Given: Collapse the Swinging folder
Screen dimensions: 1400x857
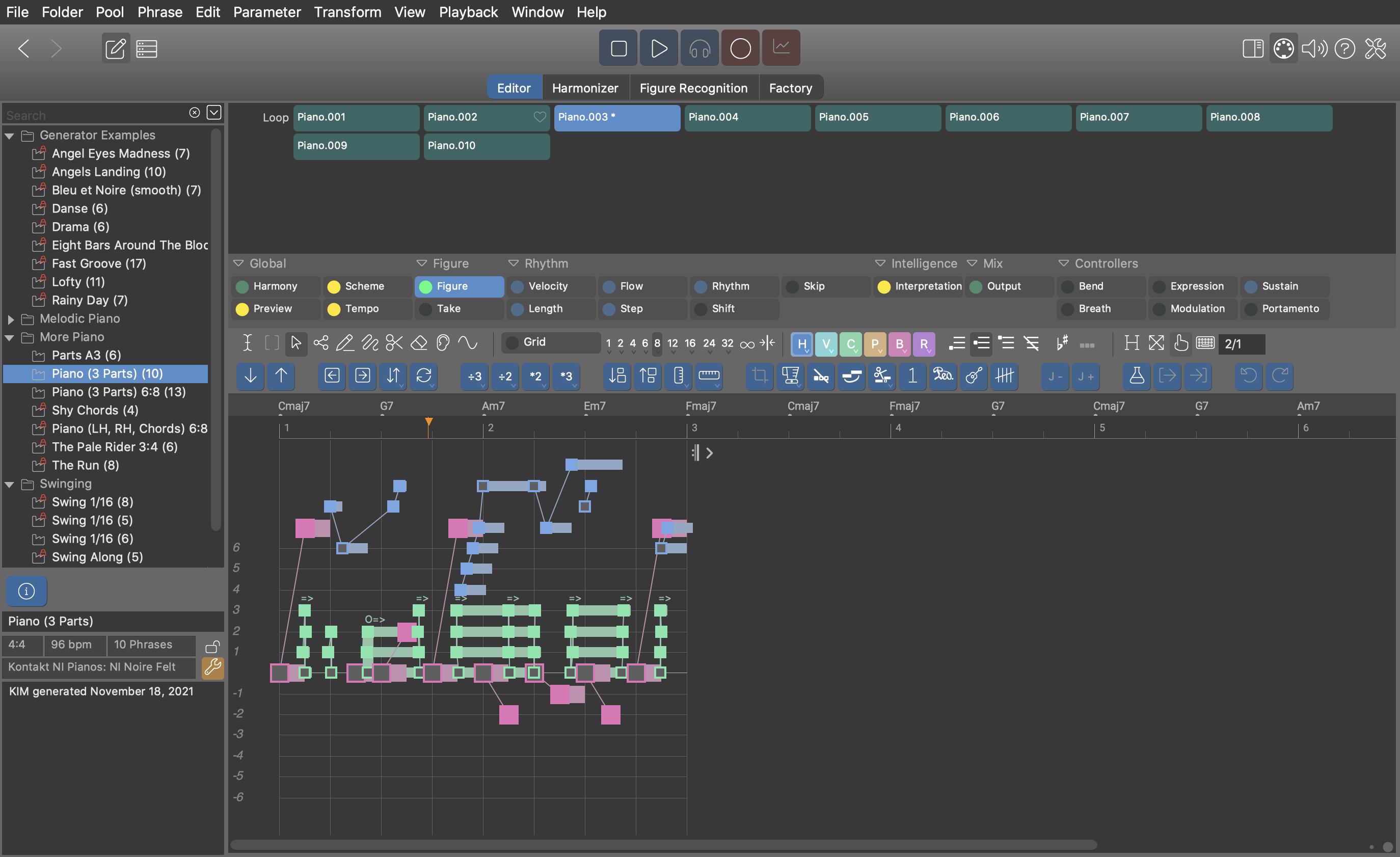Looking at the screenshot, I should [10, 484].
